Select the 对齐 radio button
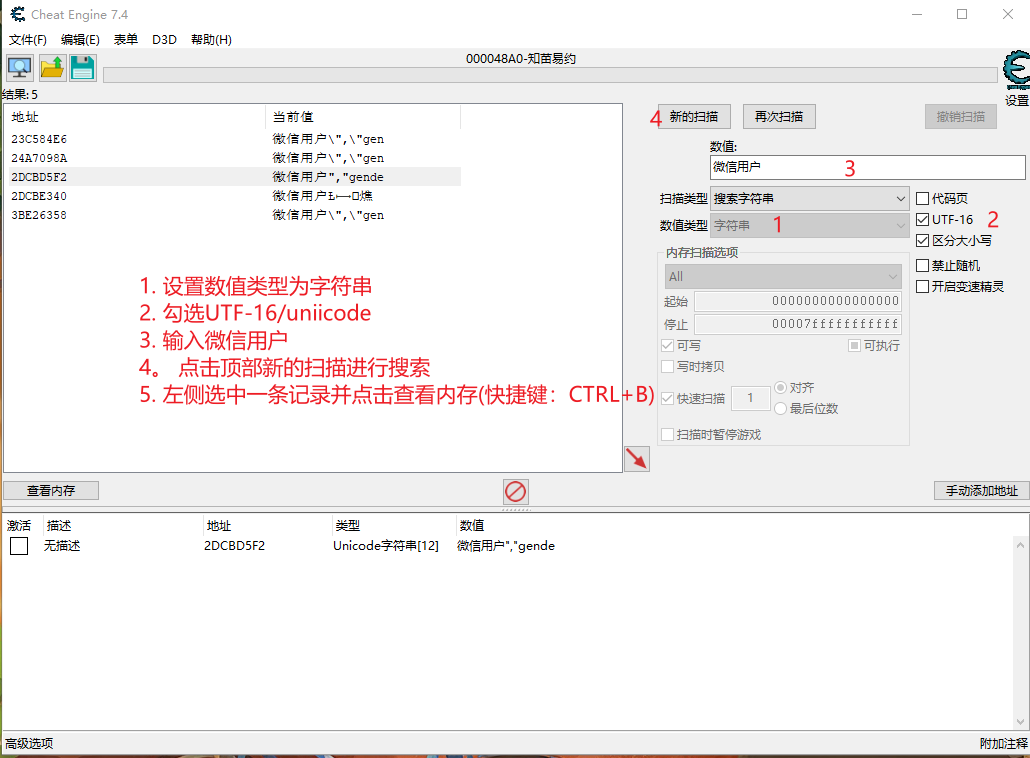This screenshot has height=758, width=1030. pyautogui.click(x=780, y=388)
